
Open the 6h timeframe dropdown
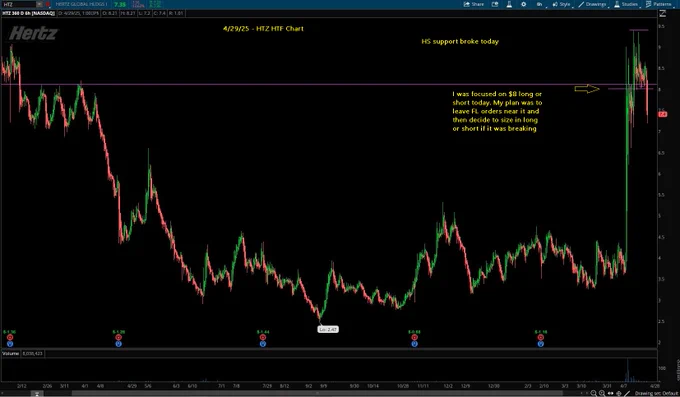540,4
